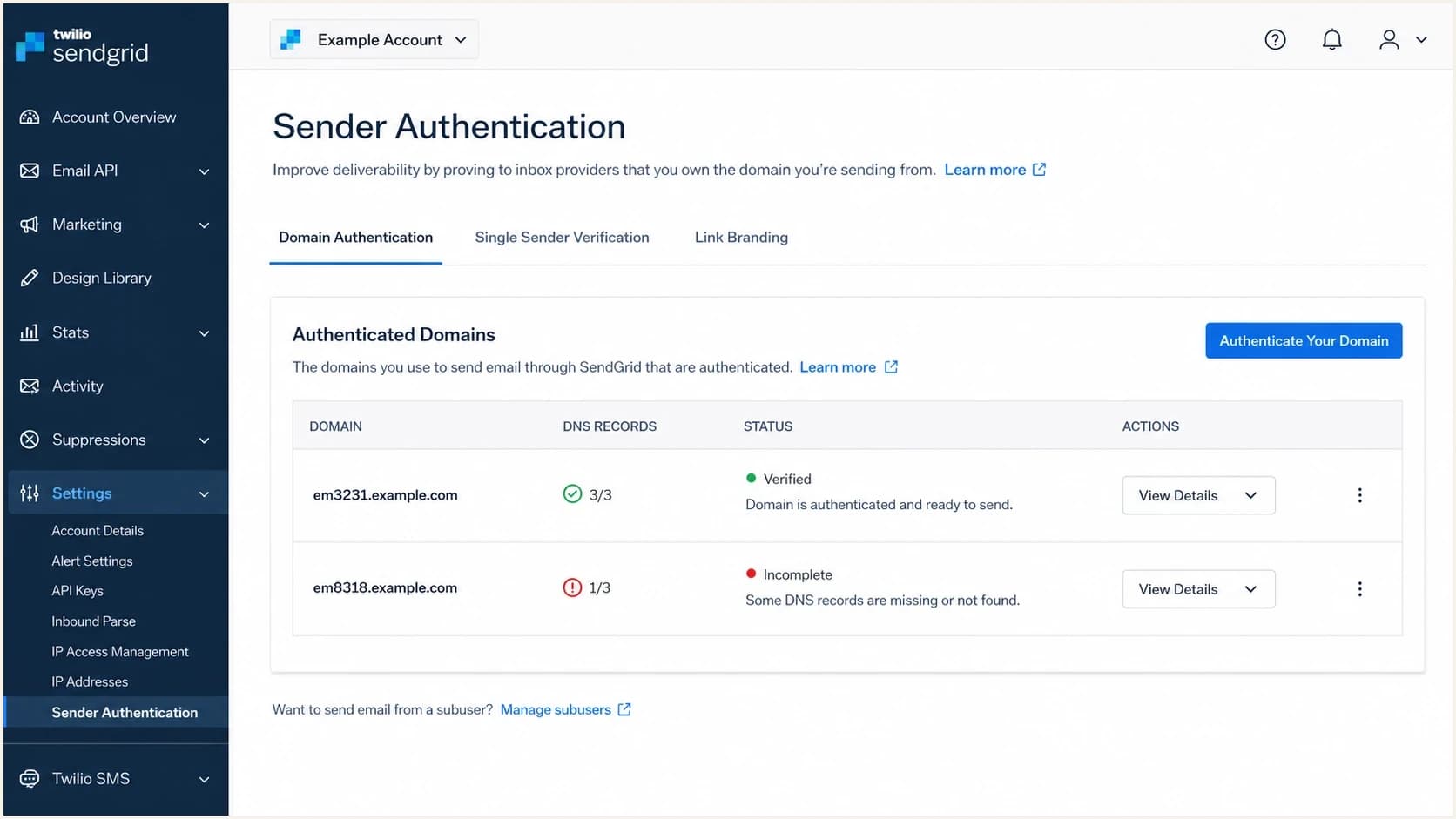Switch to the Single Sender Verification tab
This screenshot has height=819, width=1456.
(x=562, y=237)
